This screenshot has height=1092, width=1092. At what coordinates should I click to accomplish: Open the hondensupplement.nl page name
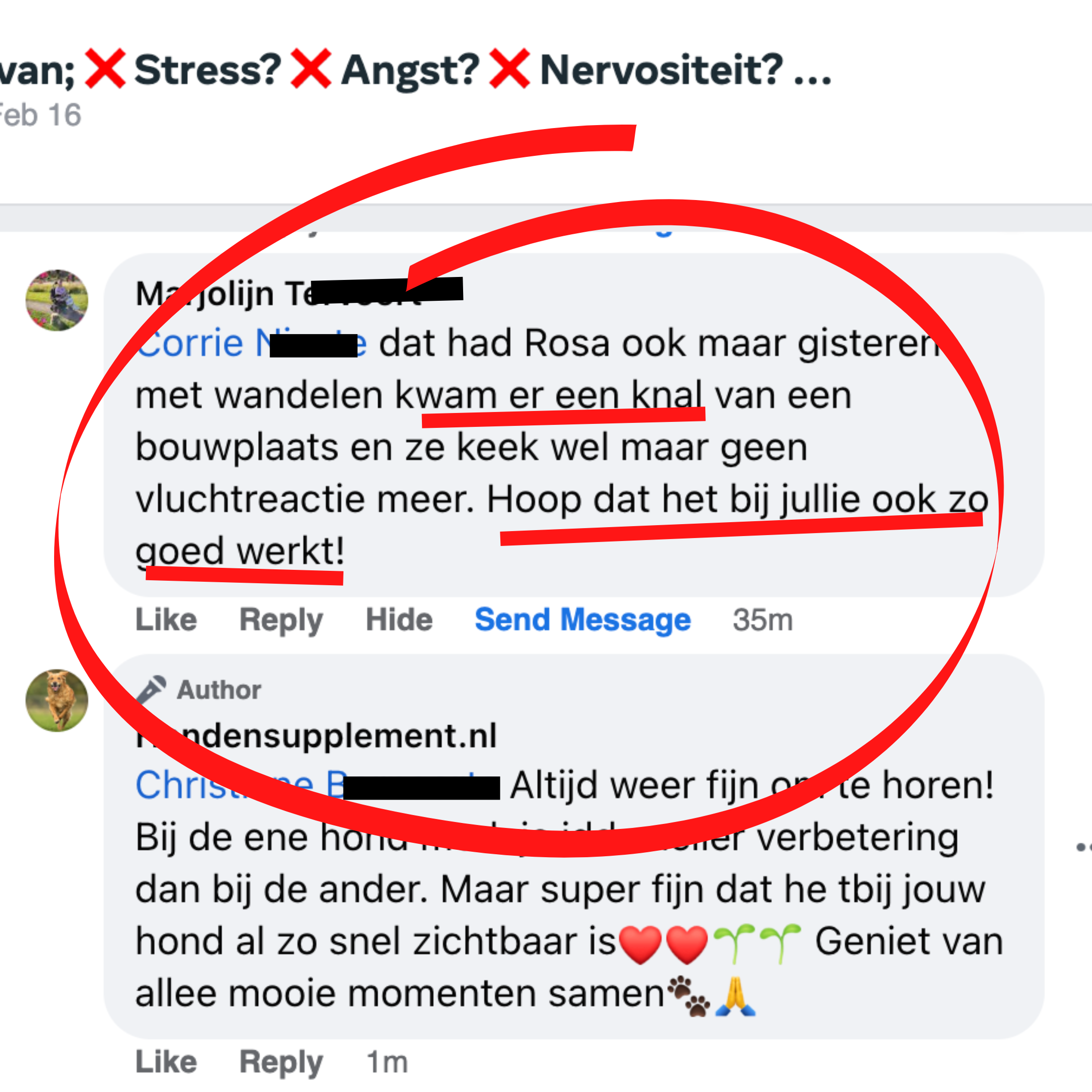[316, 736]
